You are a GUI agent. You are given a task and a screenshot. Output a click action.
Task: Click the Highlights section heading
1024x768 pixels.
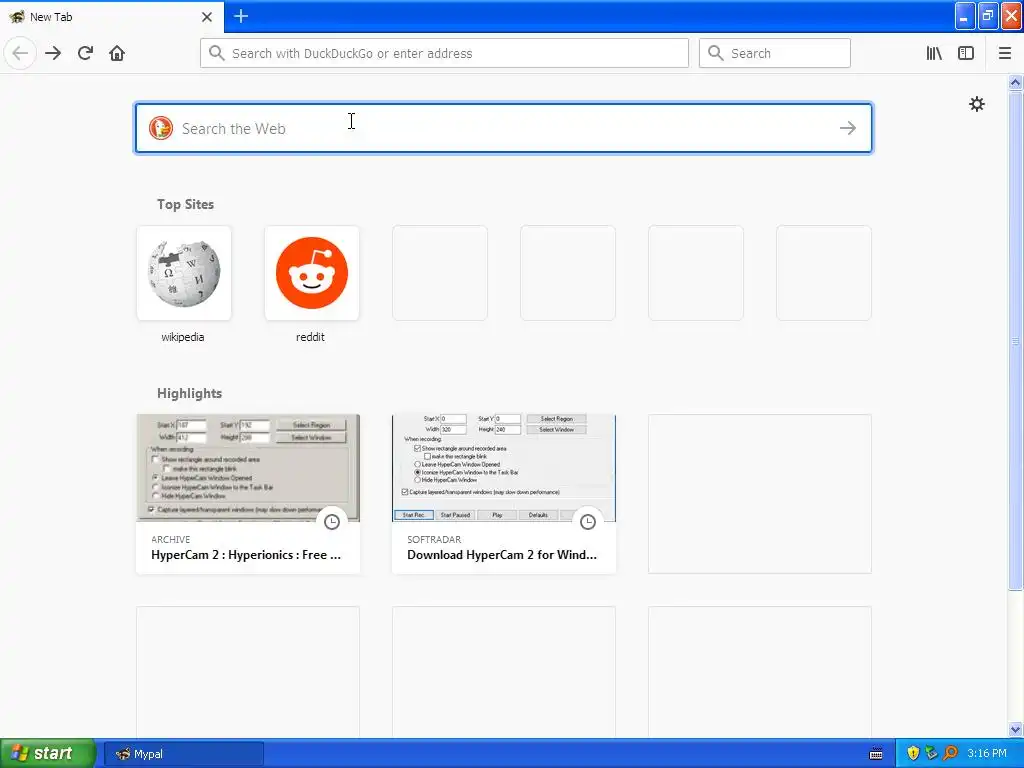189,393
